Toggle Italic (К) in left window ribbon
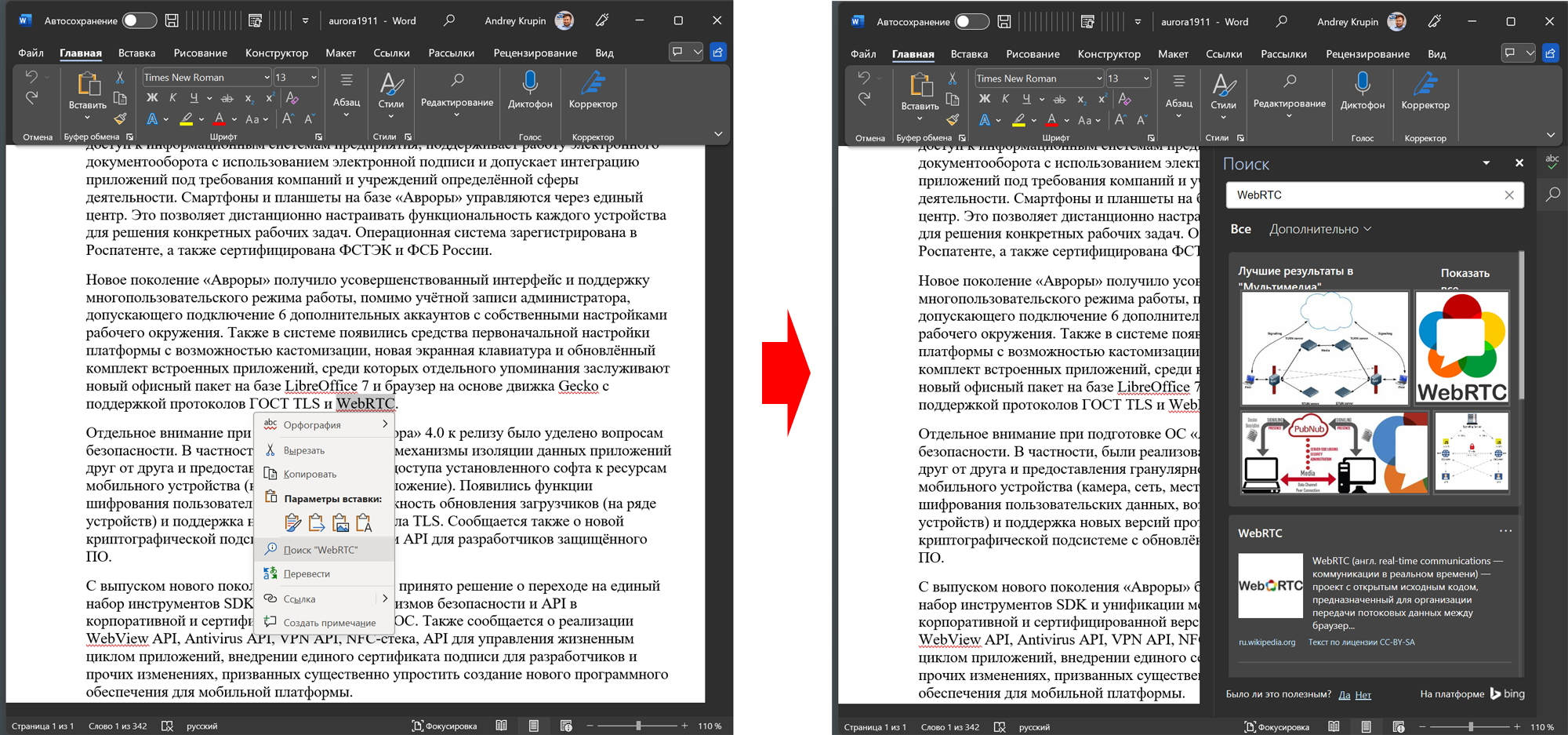 click(x=173, y=98)
